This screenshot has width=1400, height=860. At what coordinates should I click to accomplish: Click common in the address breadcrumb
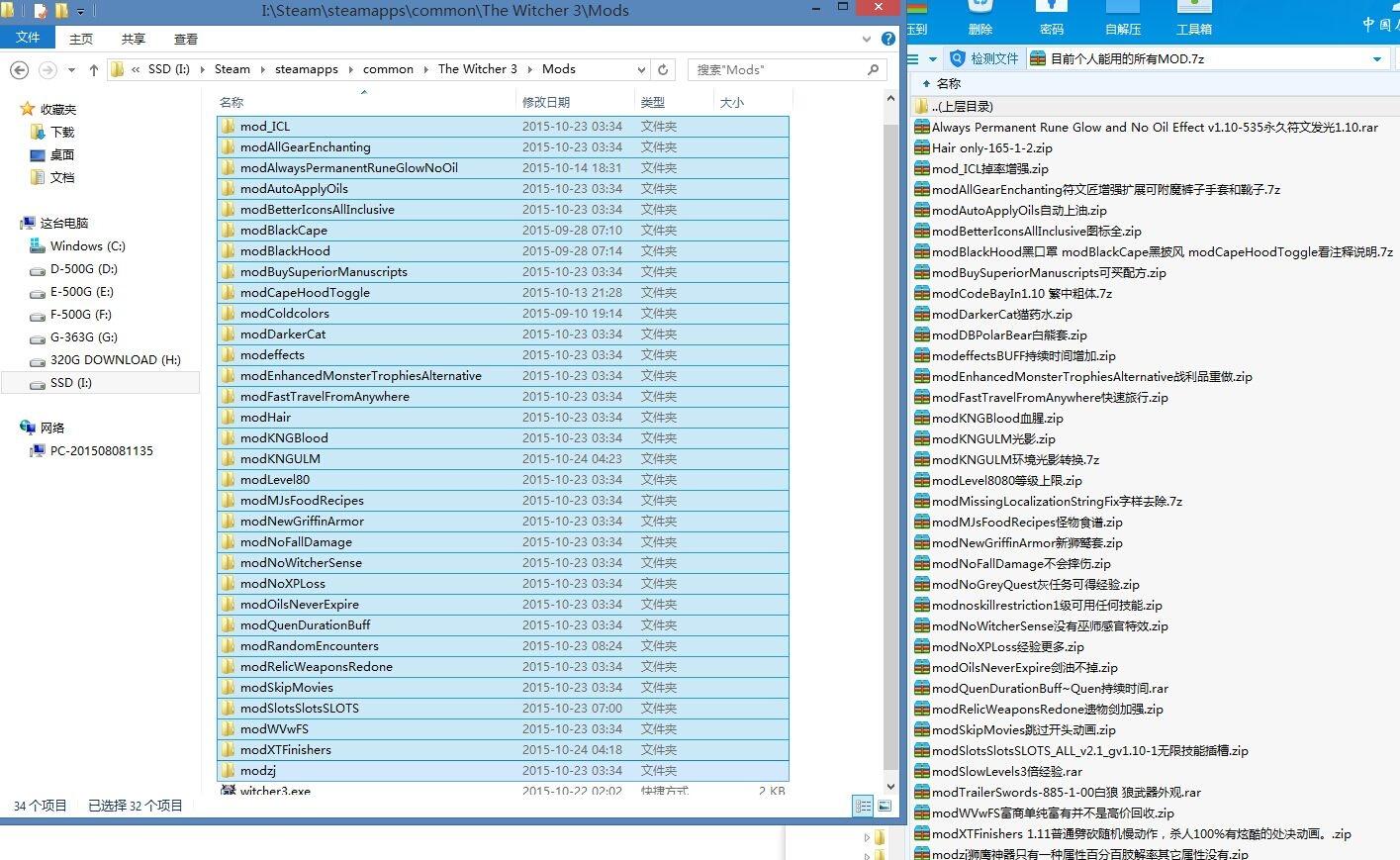point(388,69)
